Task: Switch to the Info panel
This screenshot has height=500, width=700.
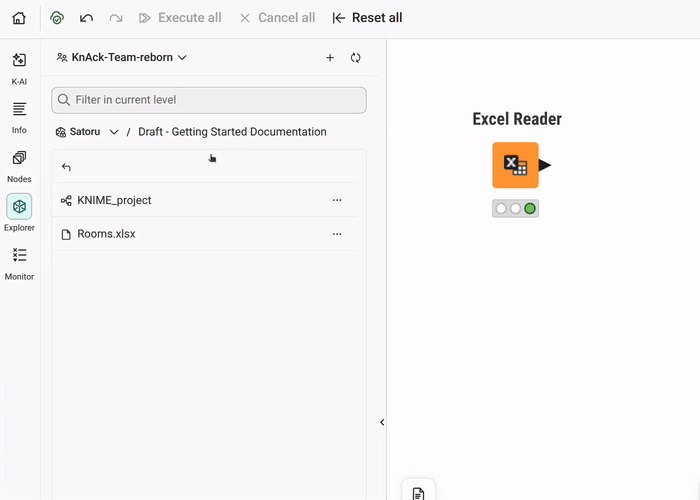Action: click(19, 117)
